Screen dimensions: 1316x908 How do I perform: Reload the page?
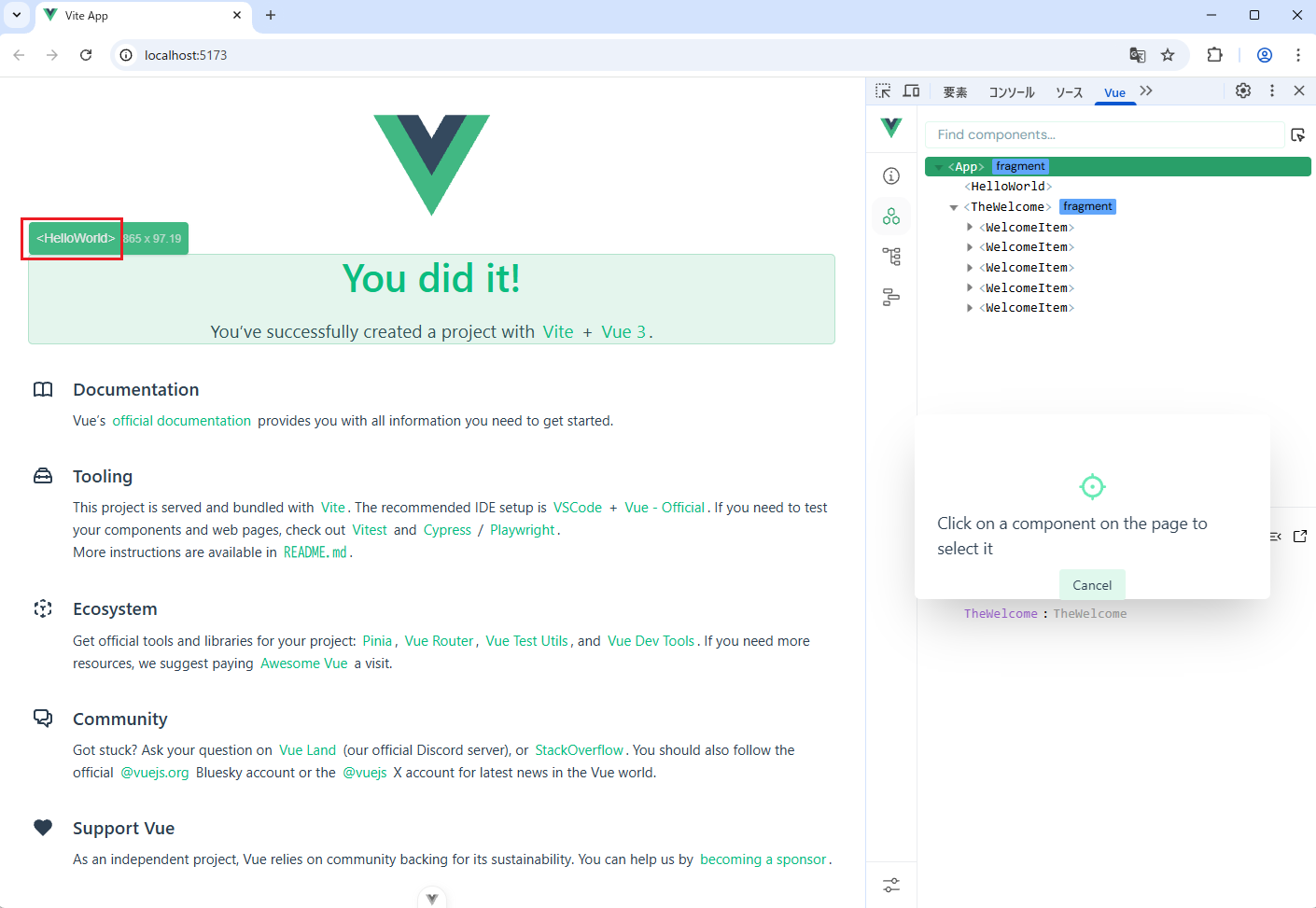point(86,55)
